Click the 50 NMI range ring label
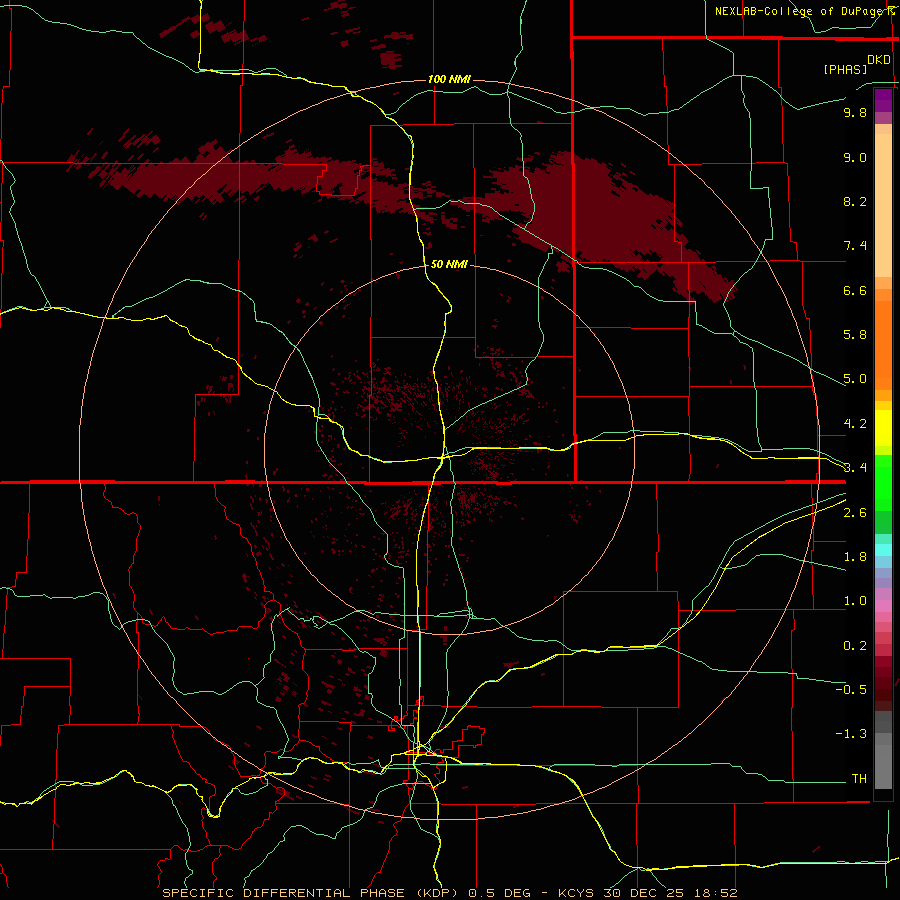The height and width of the screenshot is (900, 900). click(x=449, y=264)
